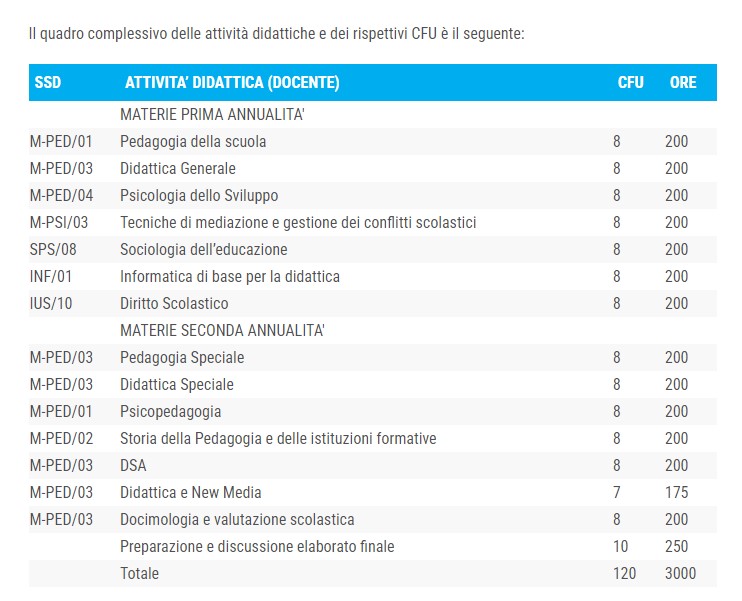Image resolution: width=742 pixels, height=601 pixels.
Task: Select Sociologia dell'educazione text
Action: (204, 249)
